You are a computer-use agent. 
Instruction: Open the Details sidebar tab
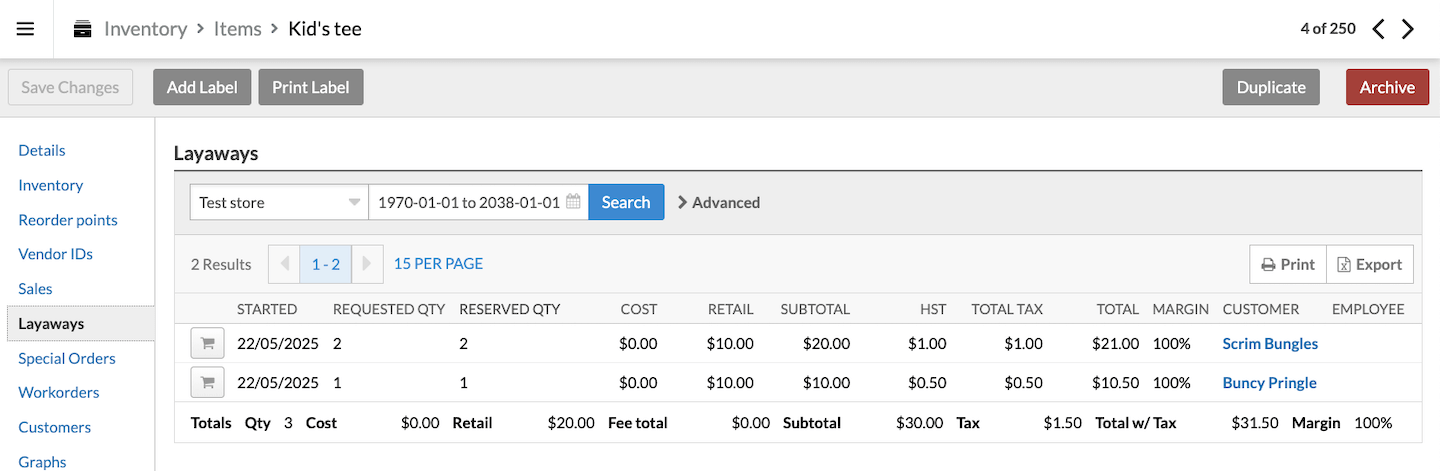pos(42,150)
